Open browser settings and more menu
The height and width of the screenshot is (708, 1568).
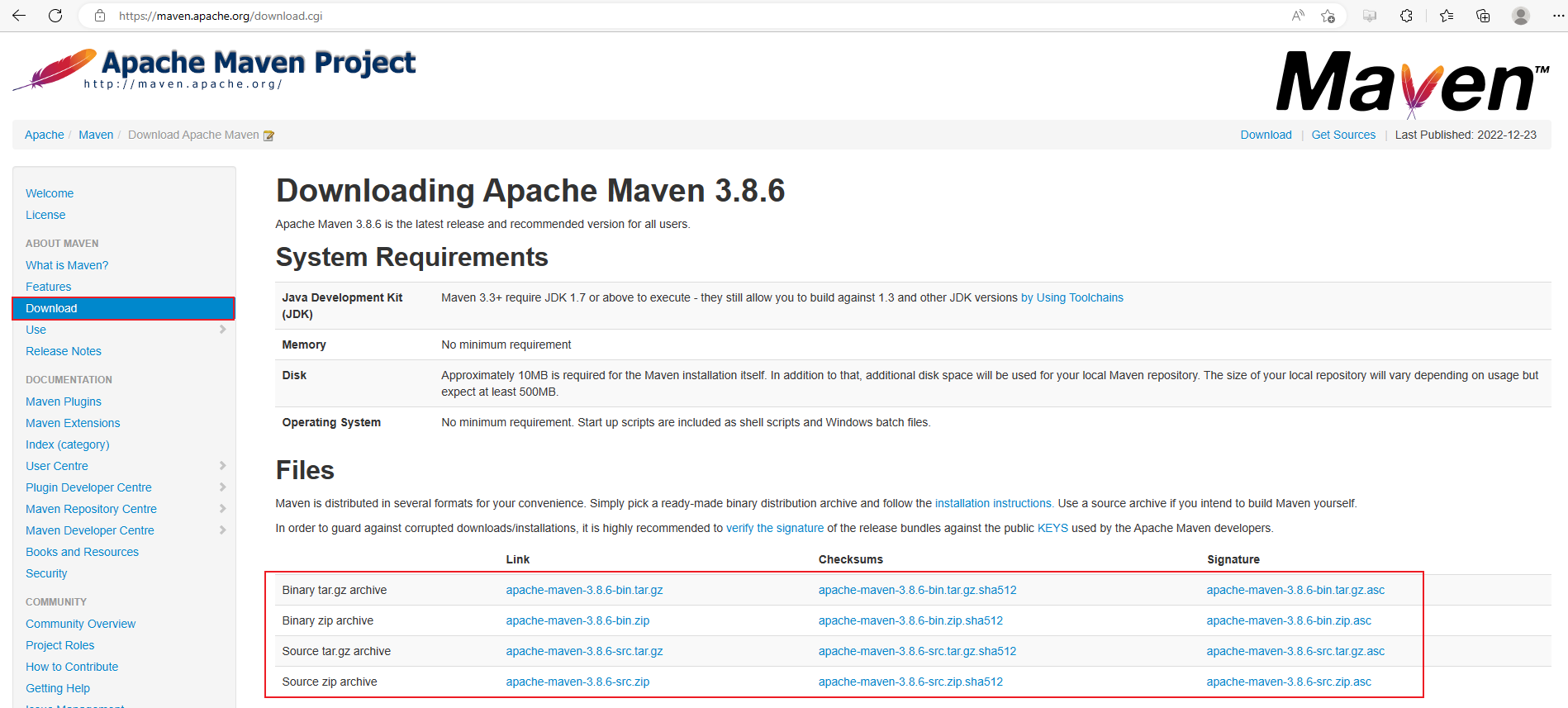coord(1557,16)
